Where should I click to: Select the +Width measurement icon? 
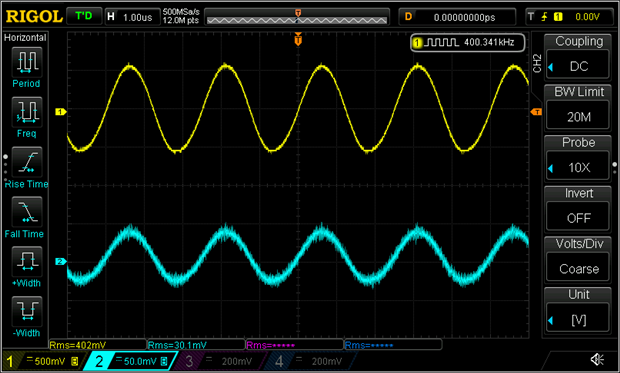pos(26,262)
